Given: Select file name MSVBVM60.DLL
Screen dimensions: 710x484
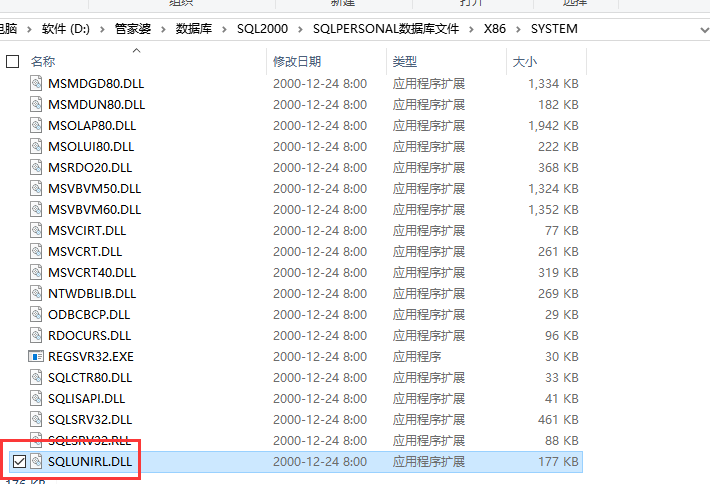Looking at the screenshot, I should pos(95,210).
